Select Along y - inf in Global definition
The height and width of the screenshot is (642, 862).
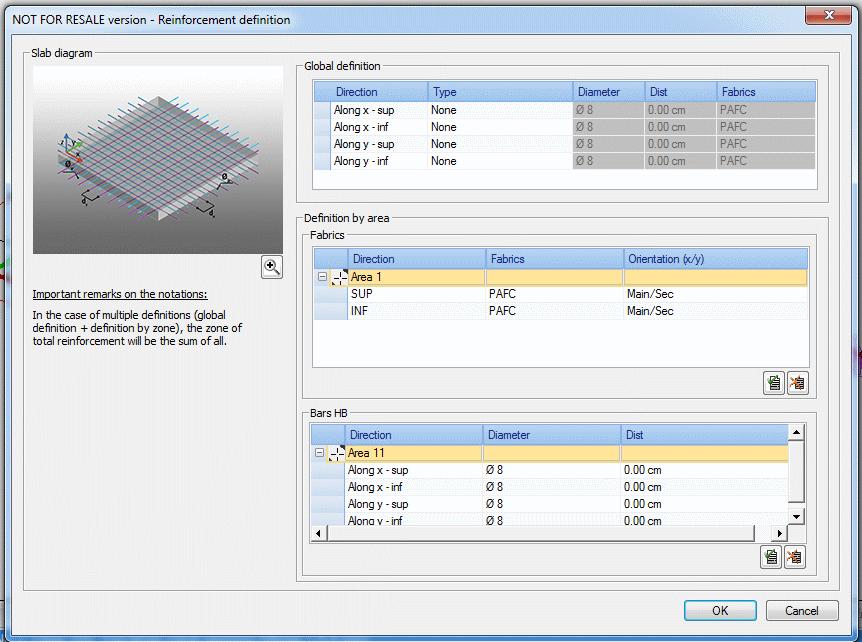coord(379,161)
